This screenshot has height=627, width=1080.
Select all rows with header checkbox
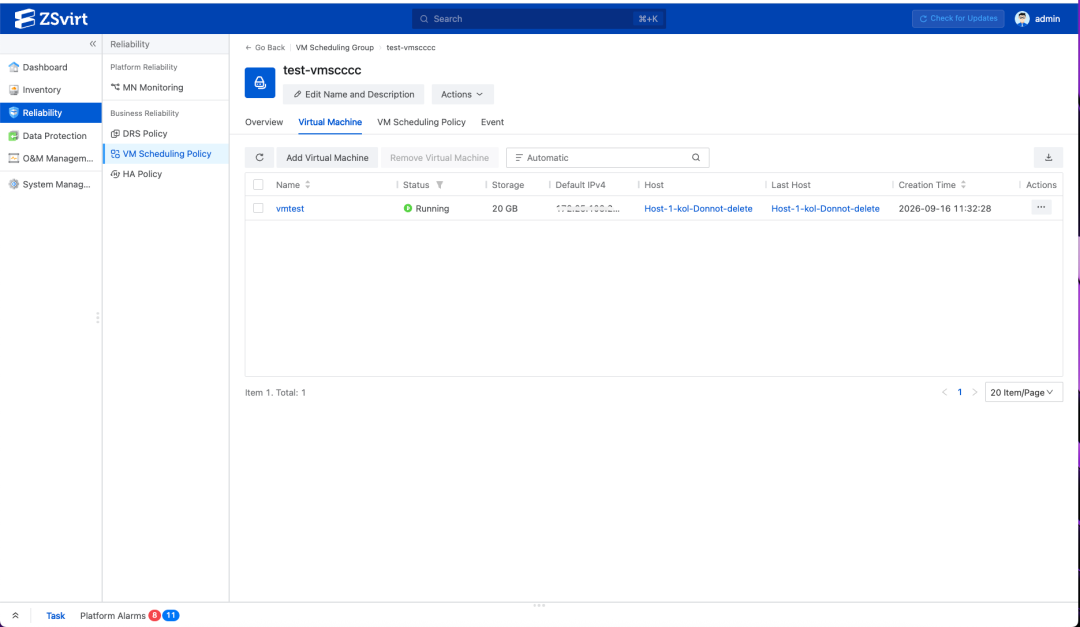(x=258, y=185)
